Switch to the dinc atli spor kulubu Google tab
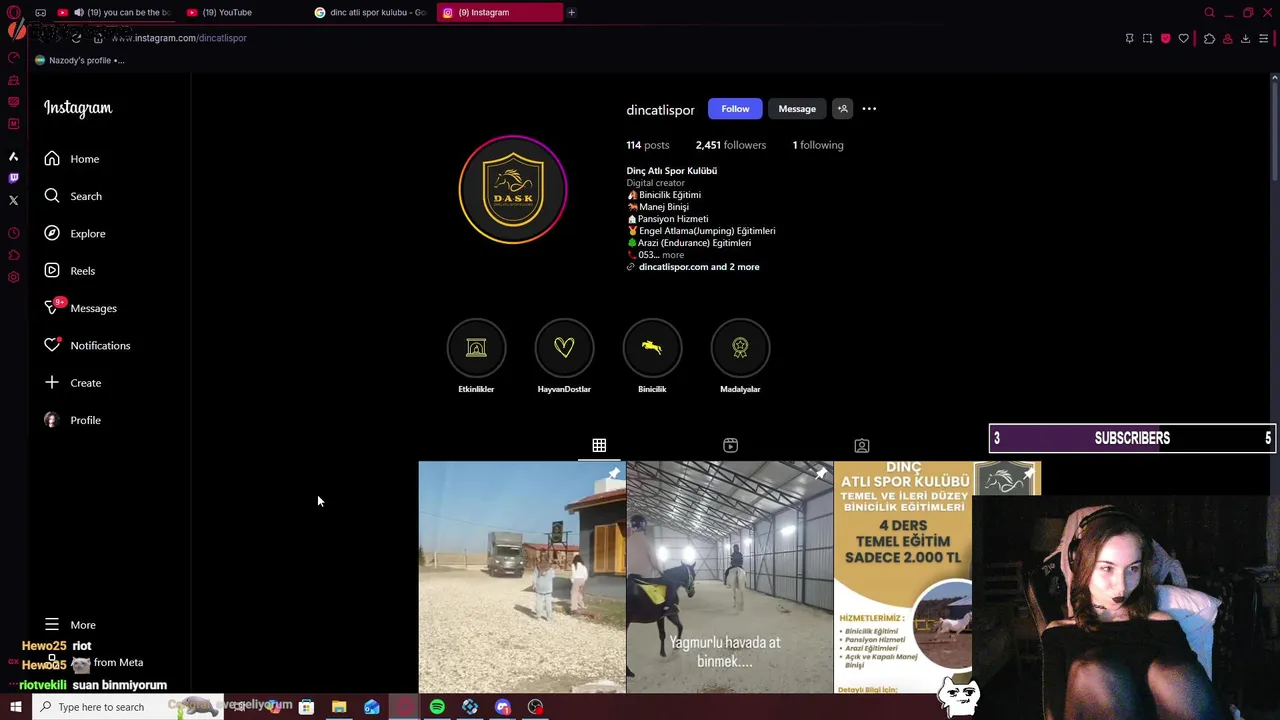The height and width of the screenshot is (720, 1280). pyautogui.click(x=370, y=12)
